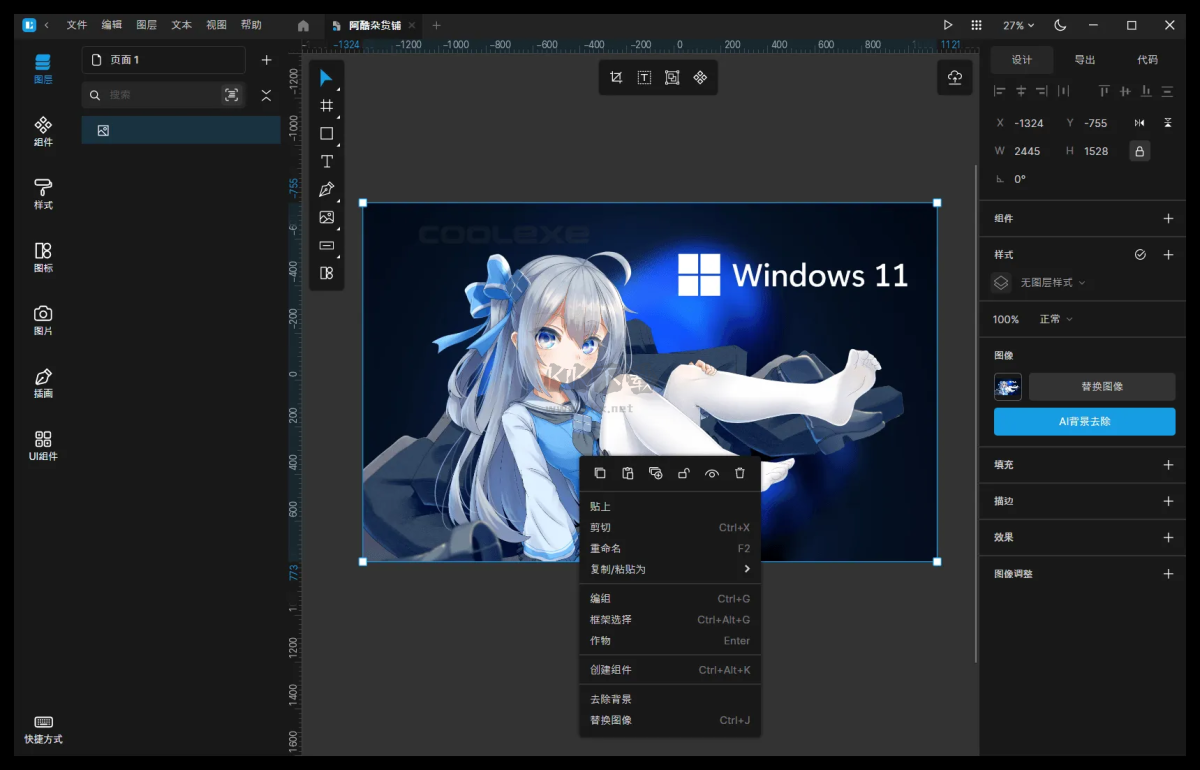Click the image thumbnail in the 图像 section
1200x770 pixels.
(x=1007, y=387)
